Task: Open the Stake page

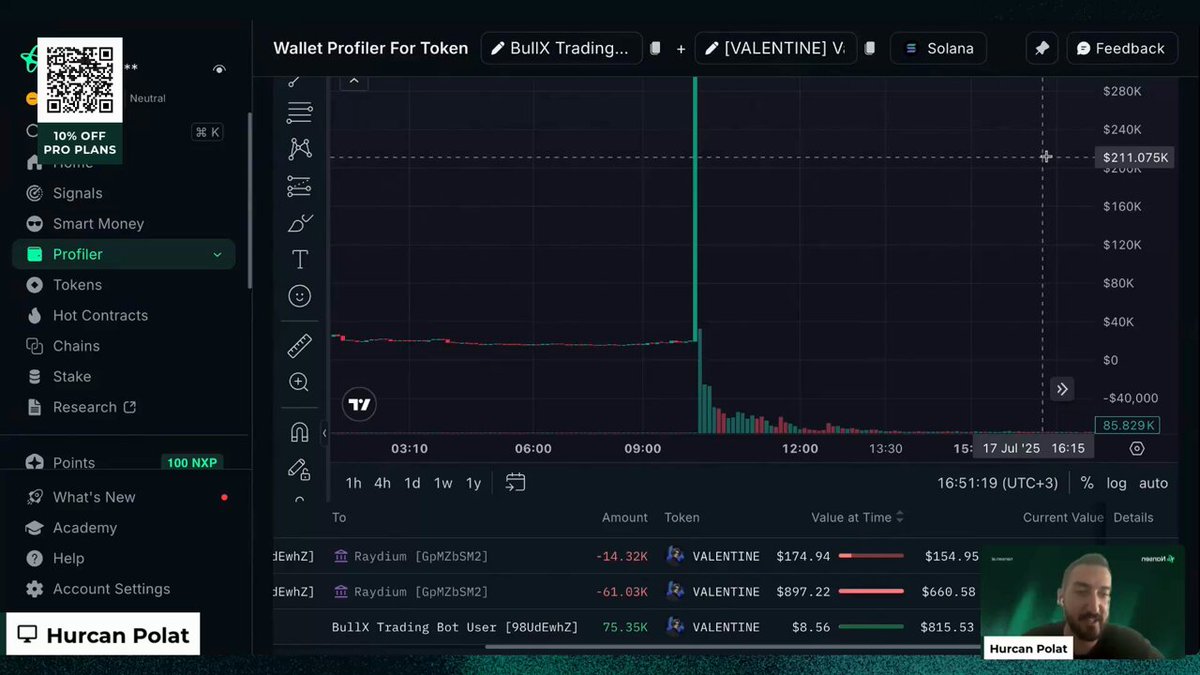Action: (72, 376)
